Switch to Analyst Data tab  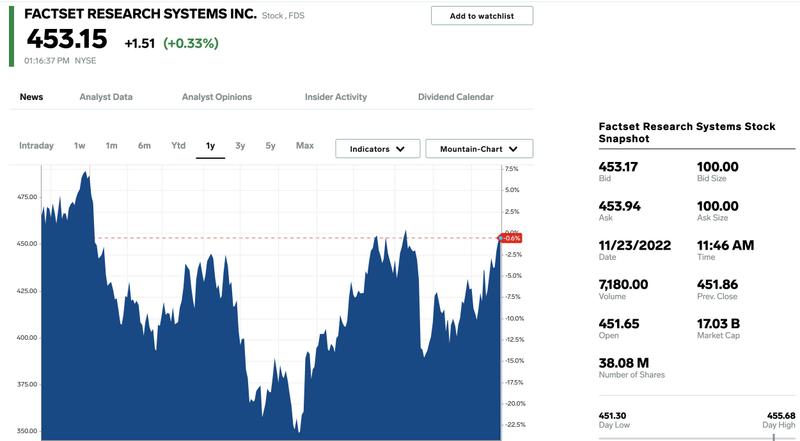coord(106,97)
